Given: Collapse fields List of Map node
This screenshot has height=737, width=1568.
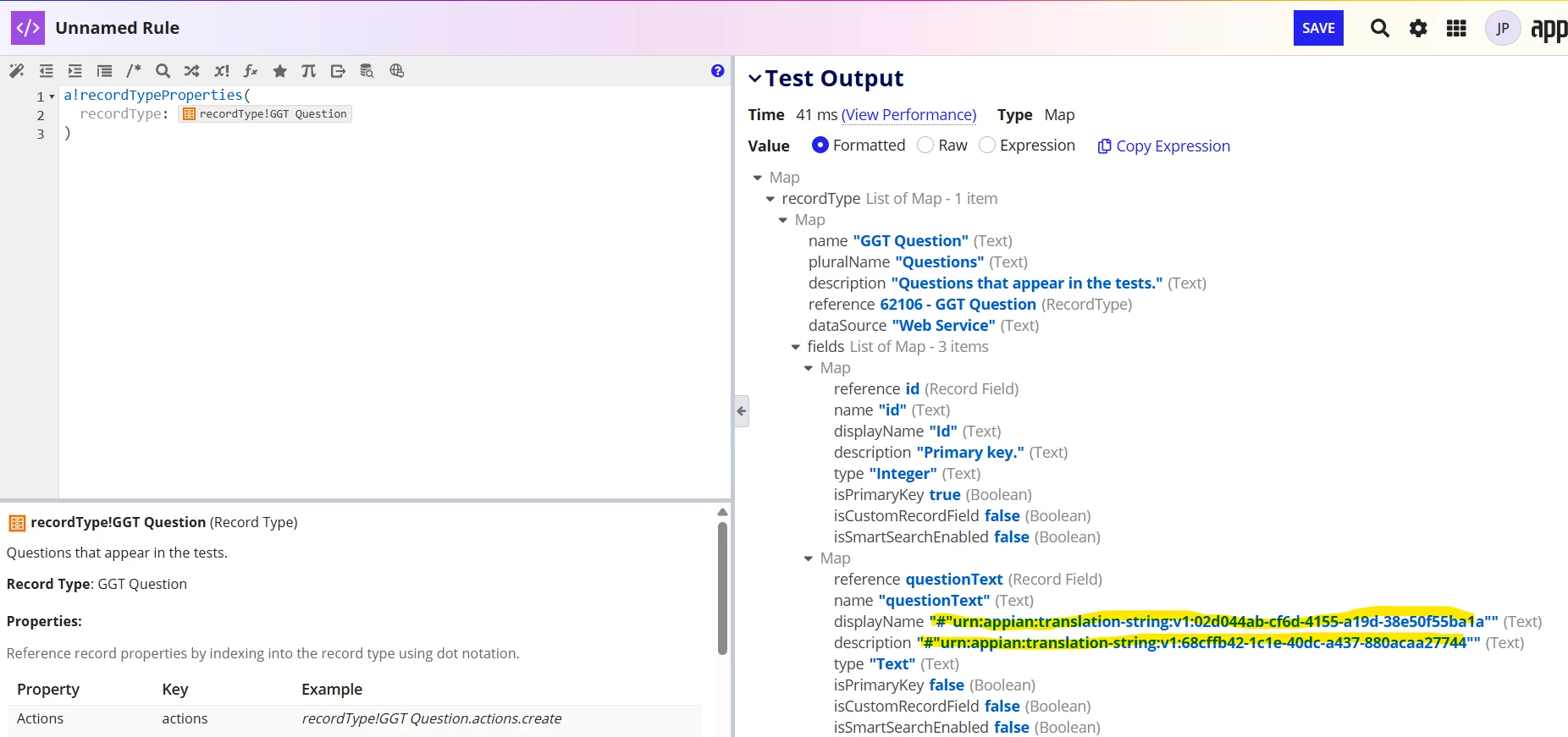Looking at the screenshot, I should [795, 347].
